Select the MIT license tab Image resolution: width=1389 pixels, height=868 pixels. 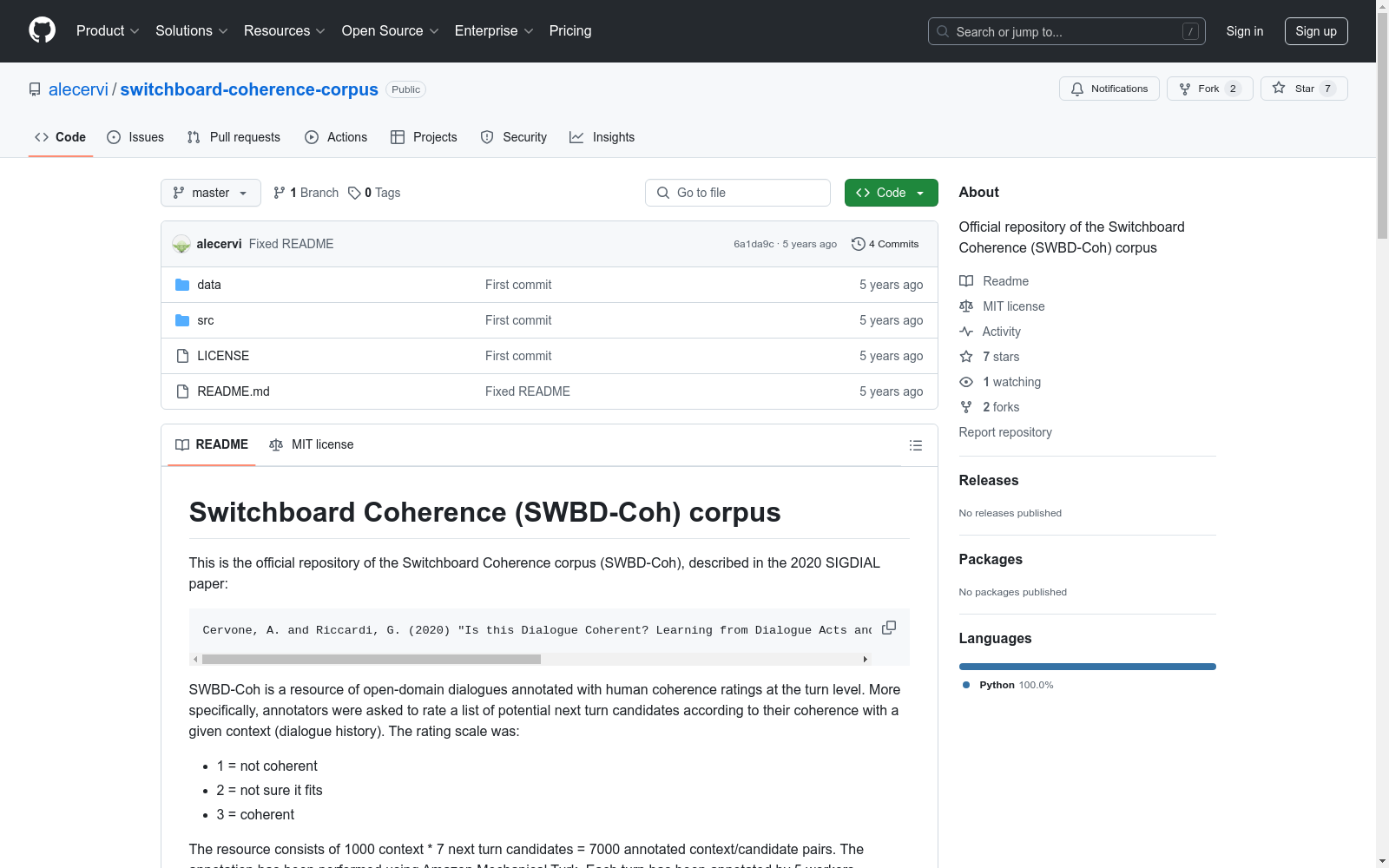click(x=312, y=444)
